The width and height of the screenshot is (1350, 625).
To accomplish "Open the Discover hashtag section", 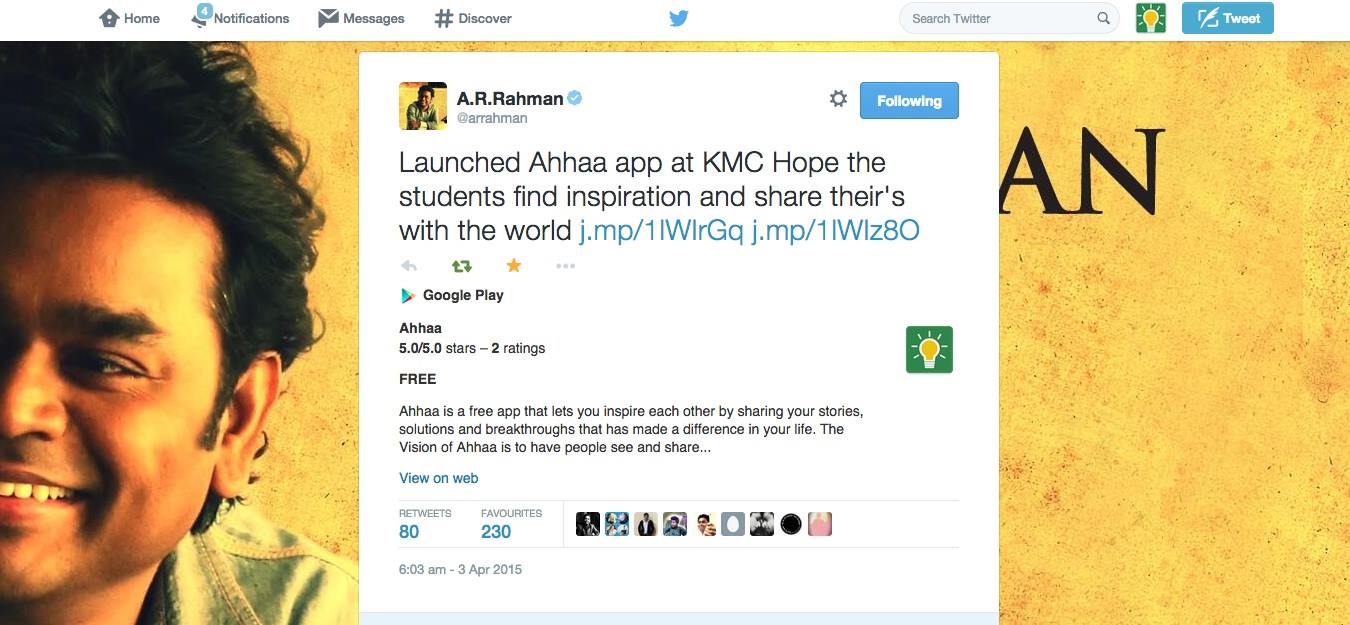I will tap(473, 18).
